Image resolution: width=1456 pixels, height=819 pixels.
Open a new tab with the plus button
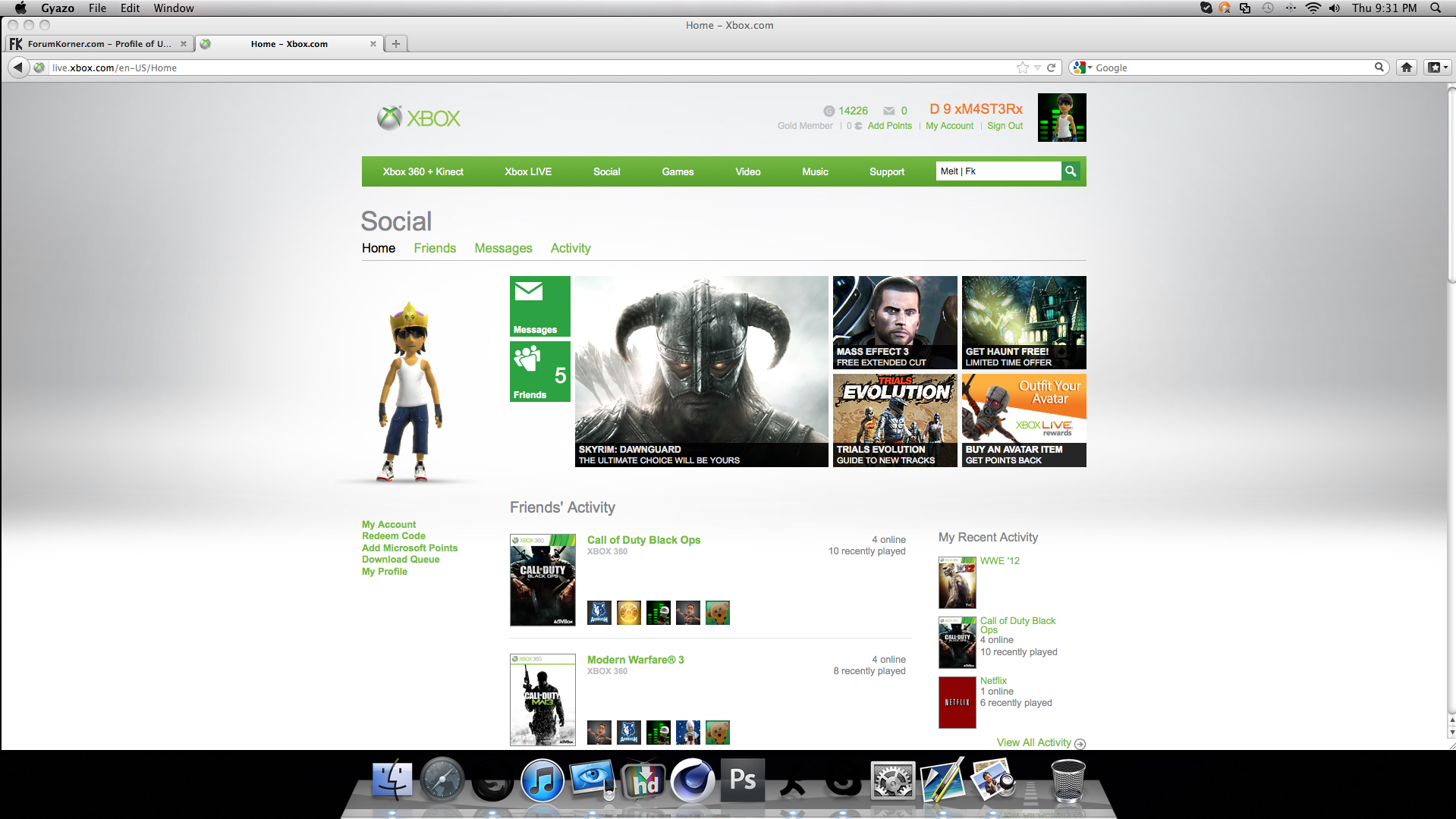pyautogui.click(x=395, y=44)
